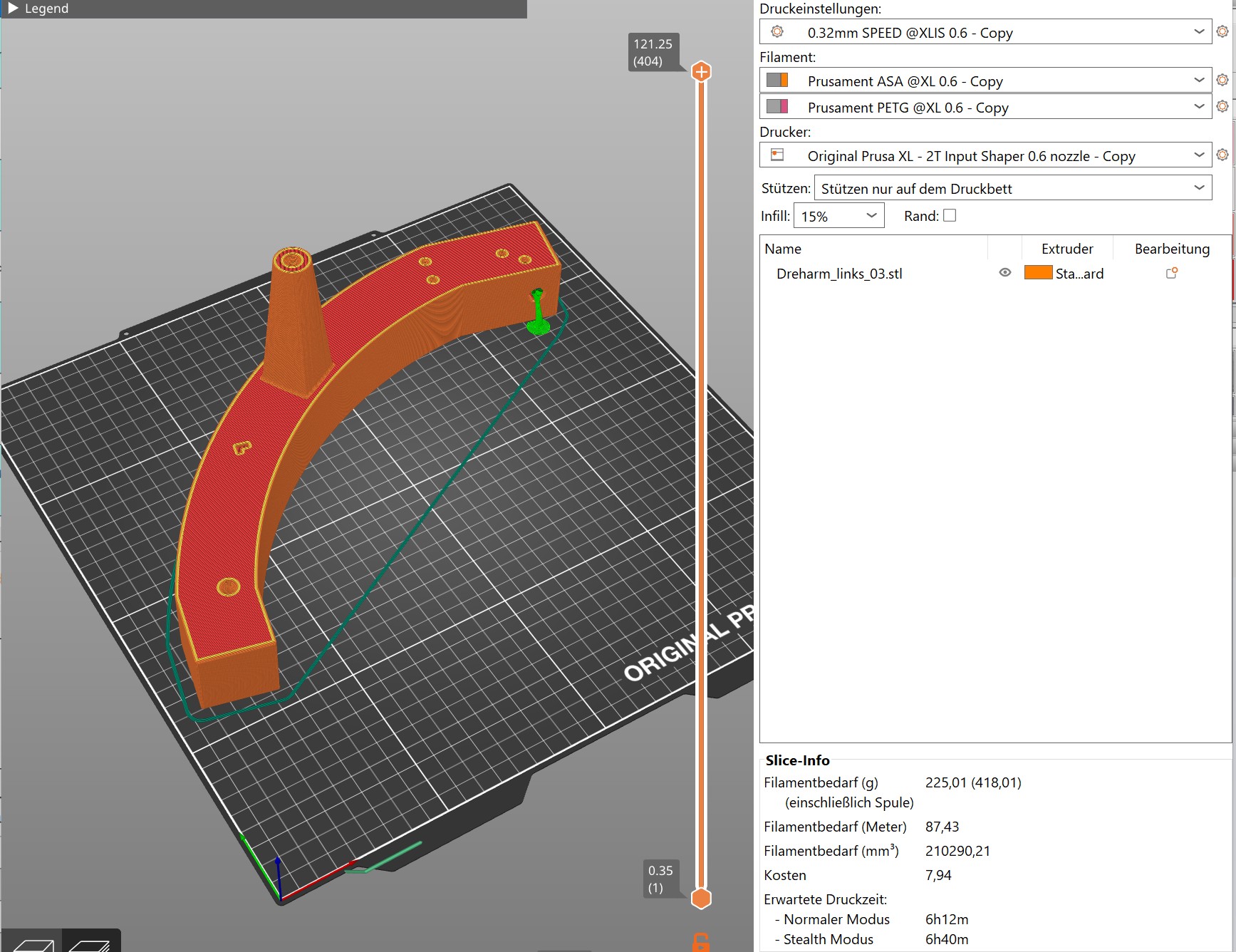Click the Name column header
Screen dimensions: 1236x952
coord(783,249)
